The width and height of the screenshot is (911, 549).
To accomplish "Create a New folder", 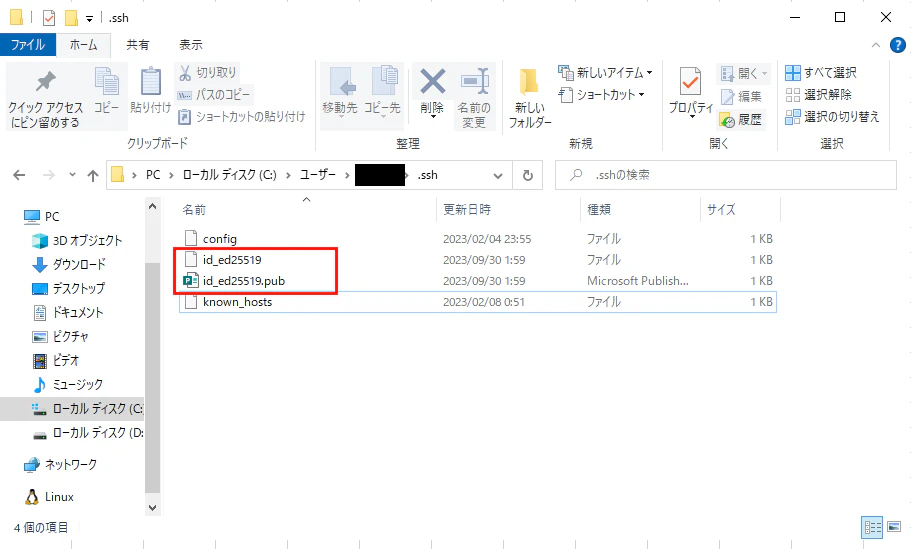I will pyautogui.click(x=530, y=96).
